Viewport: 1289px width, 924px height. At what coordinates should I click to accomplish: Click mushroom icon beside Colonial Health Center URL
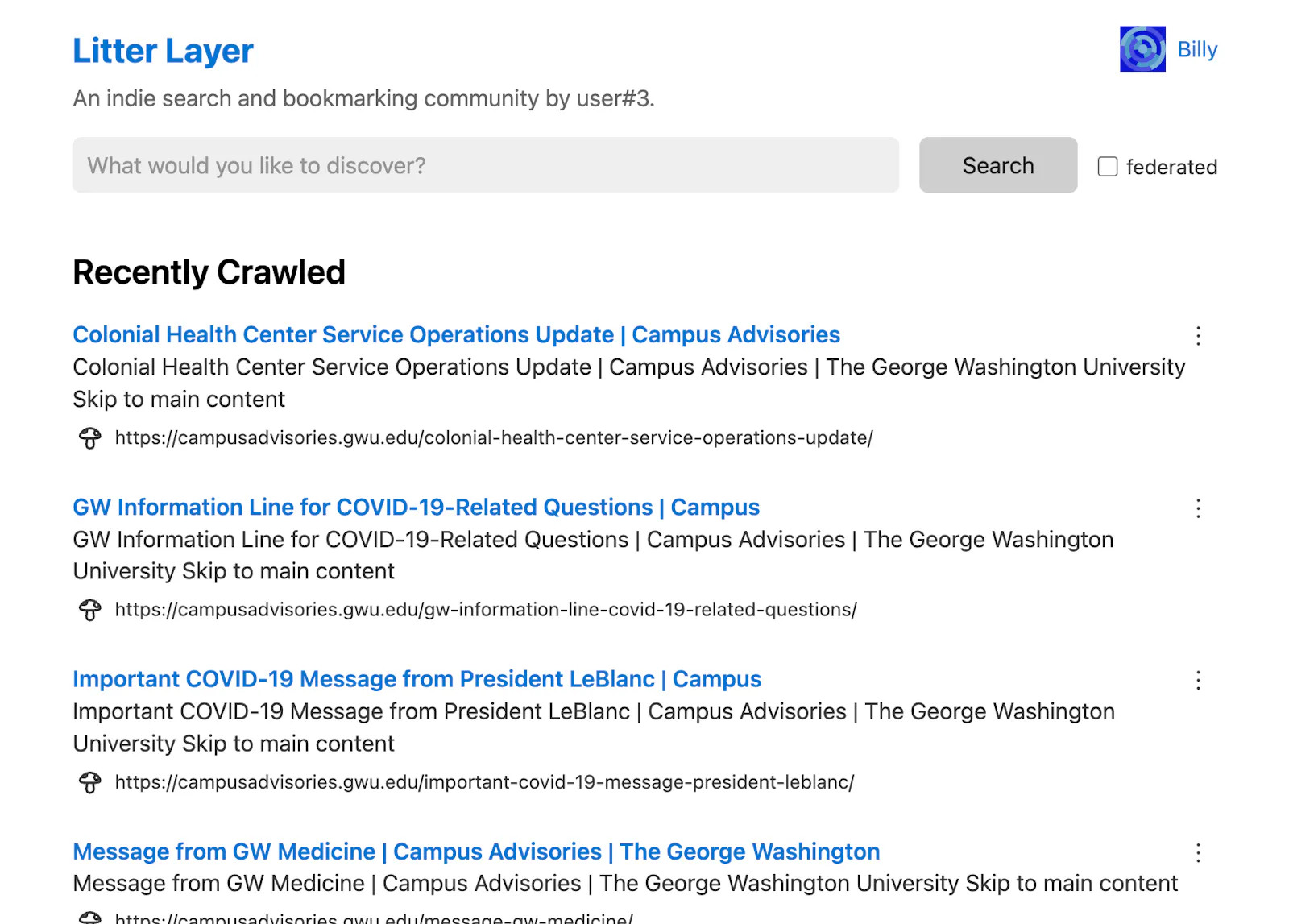[x=90, y=438]
